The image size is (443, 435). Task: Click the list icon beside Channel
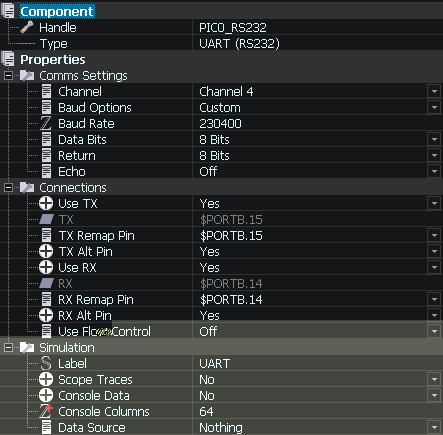tap(46, 91)
